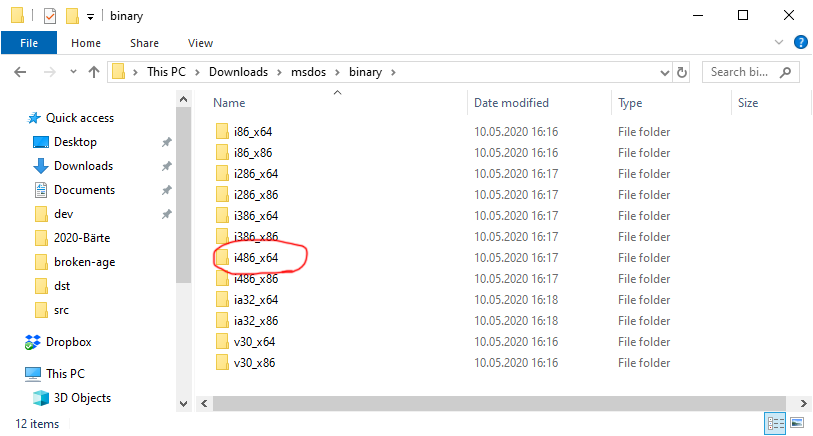The width and height of the screenshot is (813, 436).
Task: Select the i86_x64 folder
Action: pyautogui.click(x=253, y=132)
